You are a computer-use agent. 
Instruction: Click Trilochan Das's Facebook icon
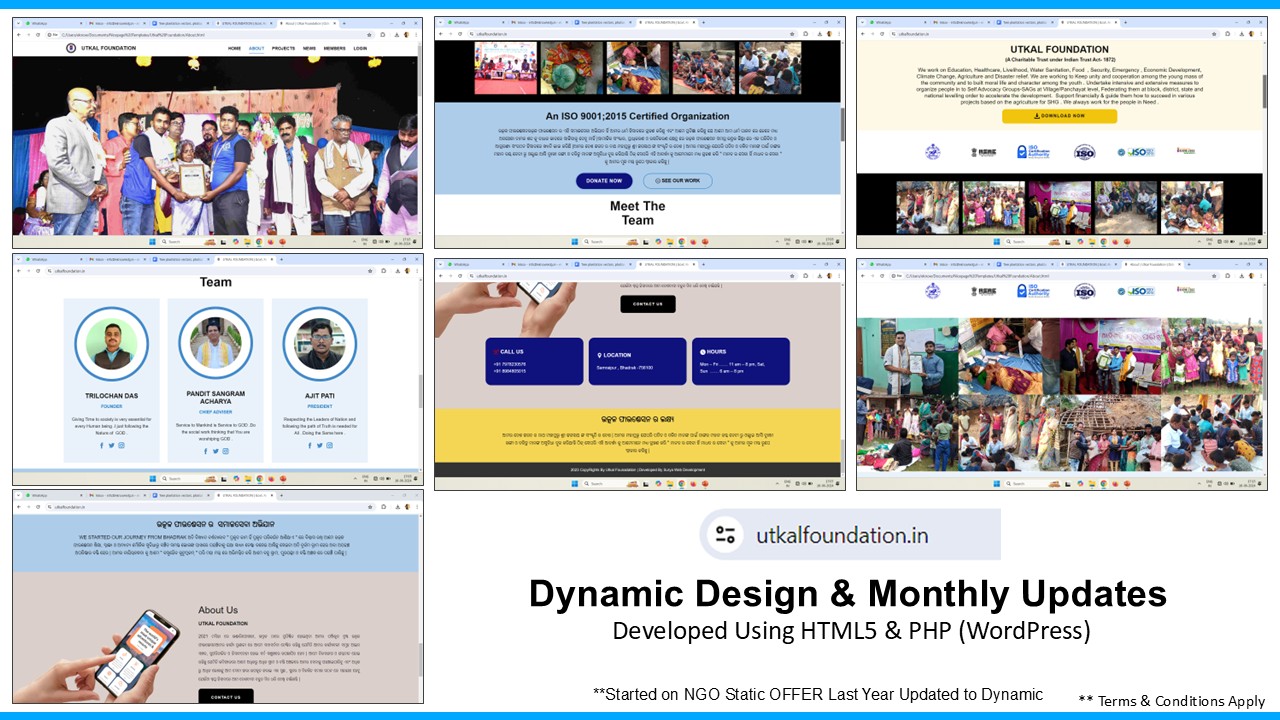click(x=101, y=445)
